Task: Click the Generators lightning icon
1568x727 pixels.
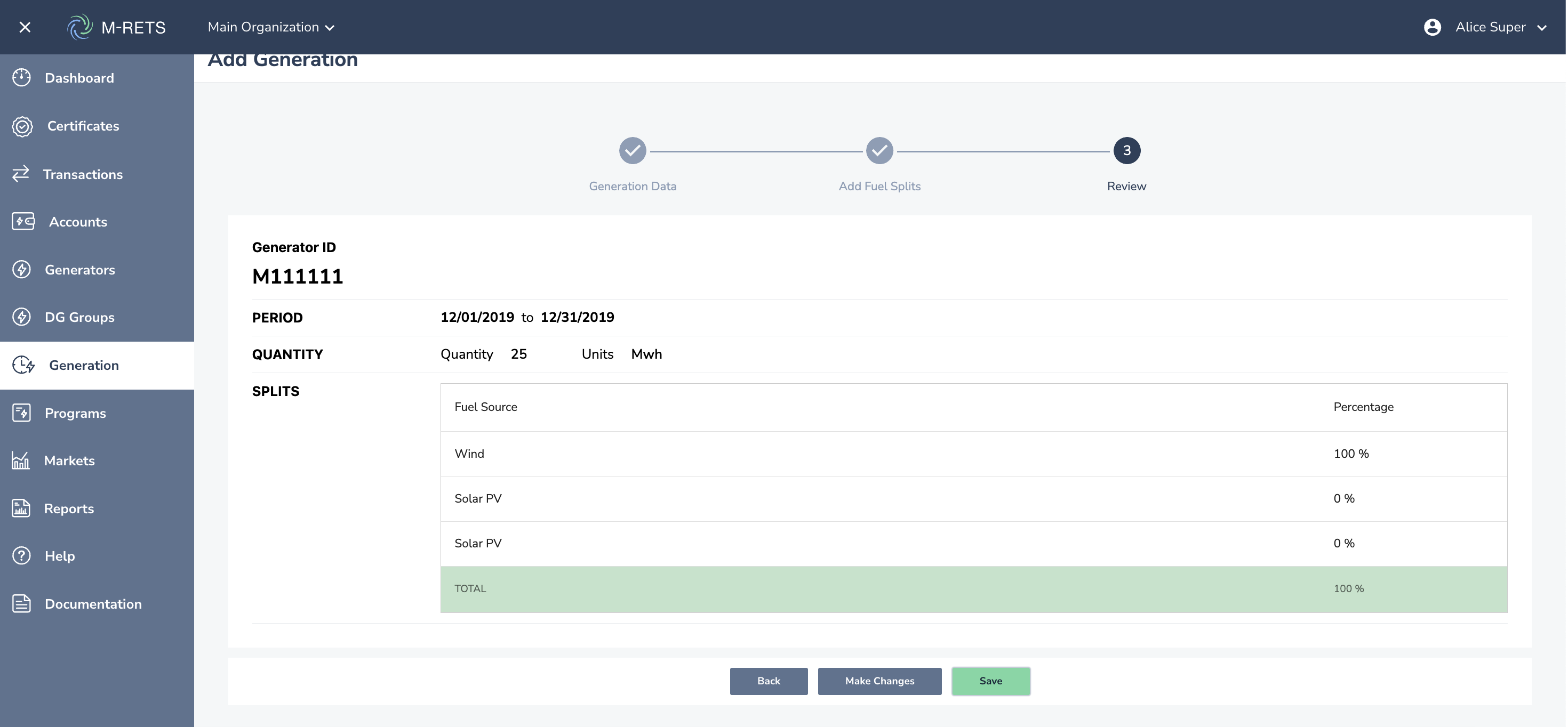Action: tap(21, 270)
